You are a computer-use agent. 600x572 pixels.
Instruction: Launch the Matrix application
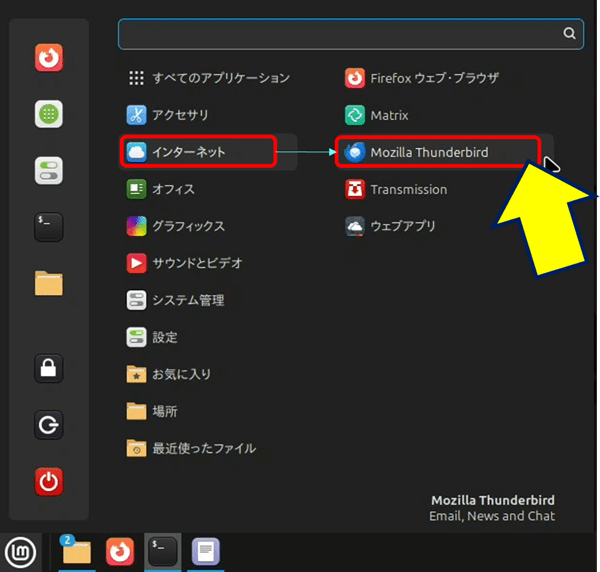tap(446, 115)
